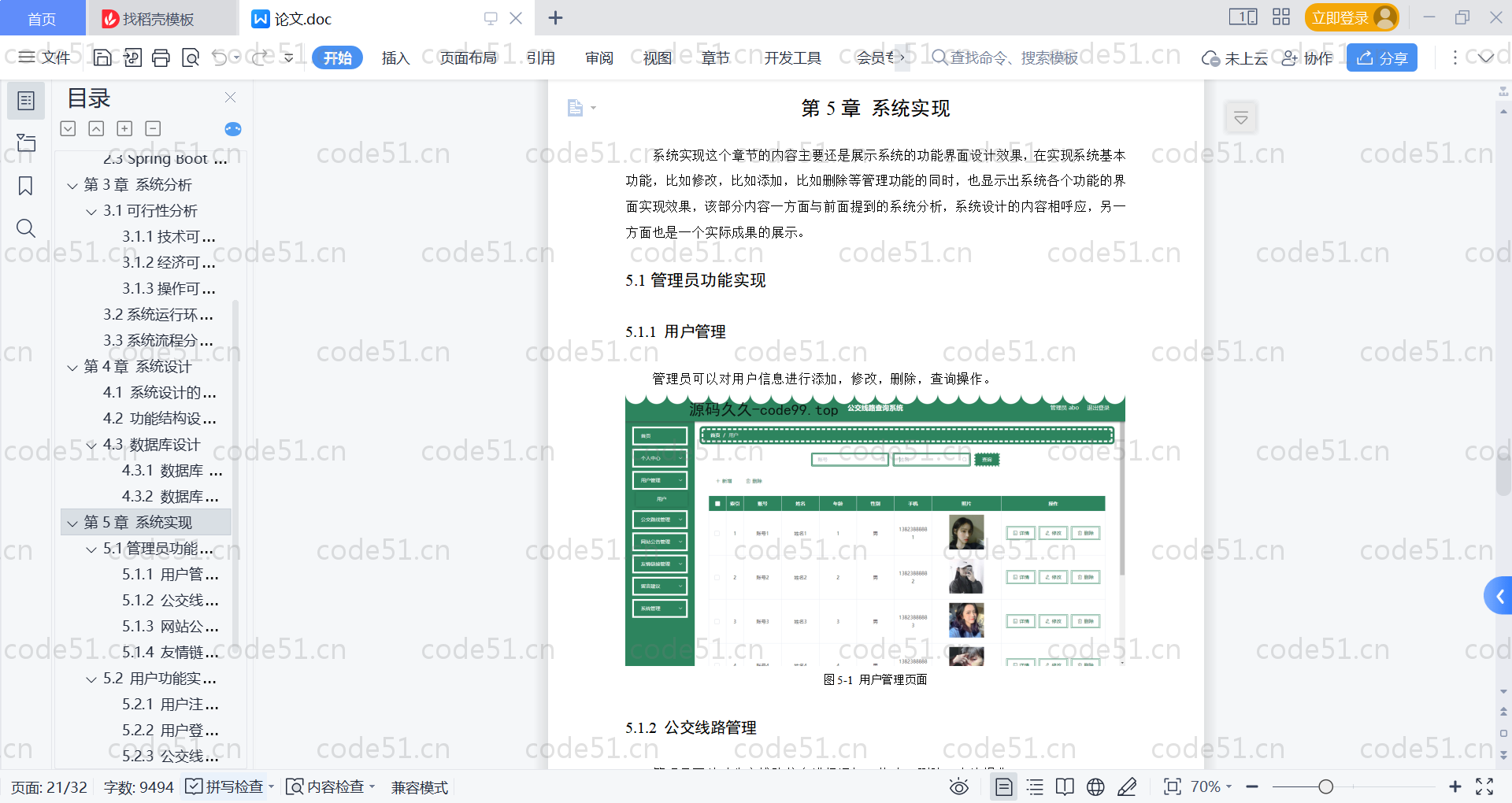
Task: Click the eye protection mode icon
Action: click(x=959, y=786)
